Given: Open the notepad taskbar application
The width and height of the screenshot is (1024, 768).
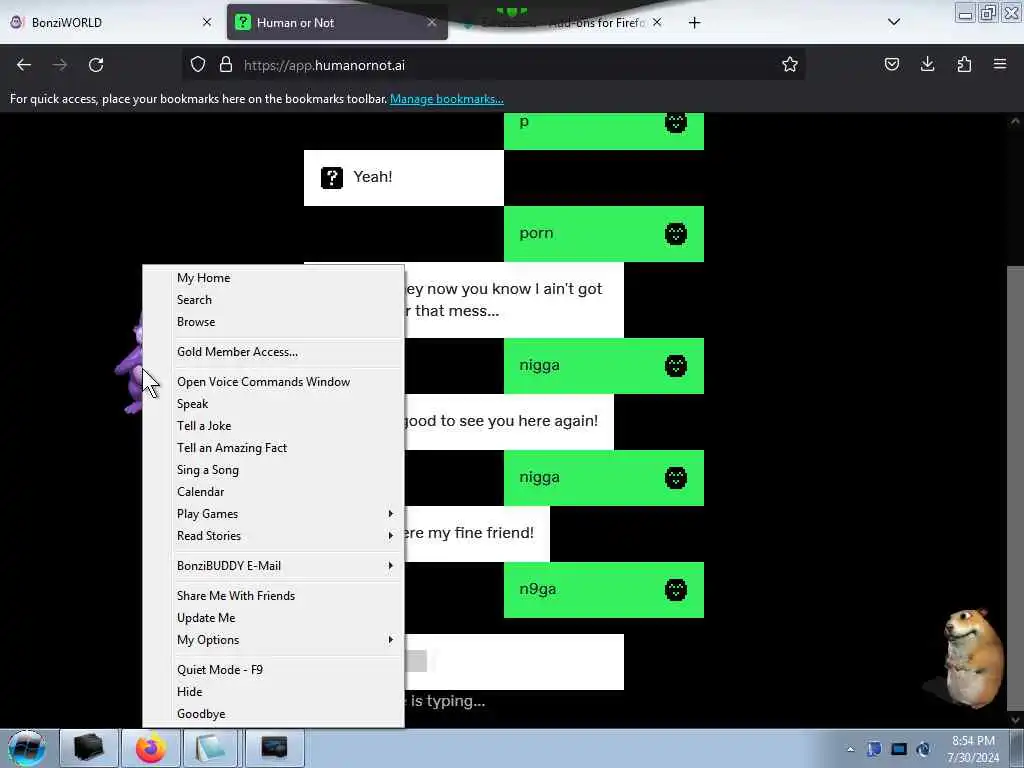Looking at the screenshot, I should coord(210,748).
